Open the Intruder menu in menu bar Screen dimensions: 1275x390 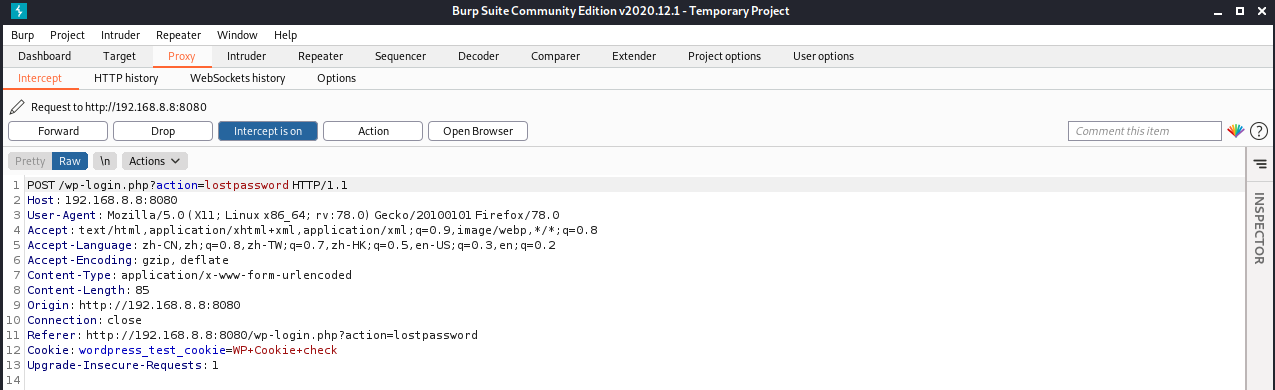[x=120, y=35]
